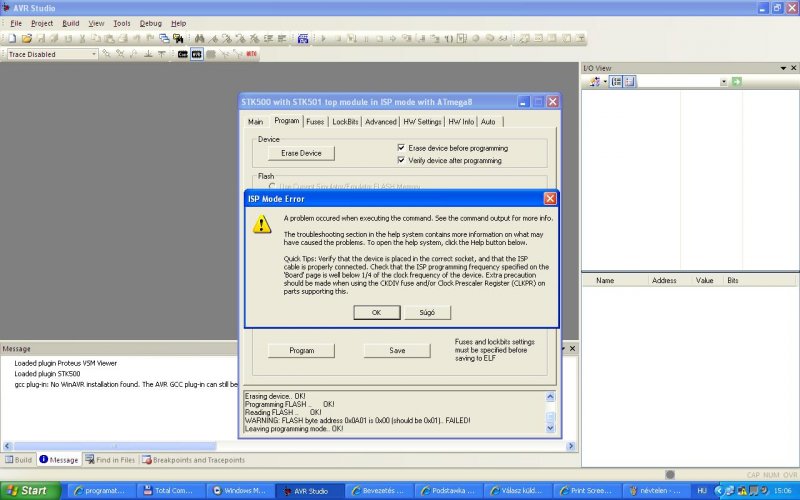The image size is (800, 500).
Task: Click OK in the ISP Mode Error dialog
Action: [x=377, y=312]
